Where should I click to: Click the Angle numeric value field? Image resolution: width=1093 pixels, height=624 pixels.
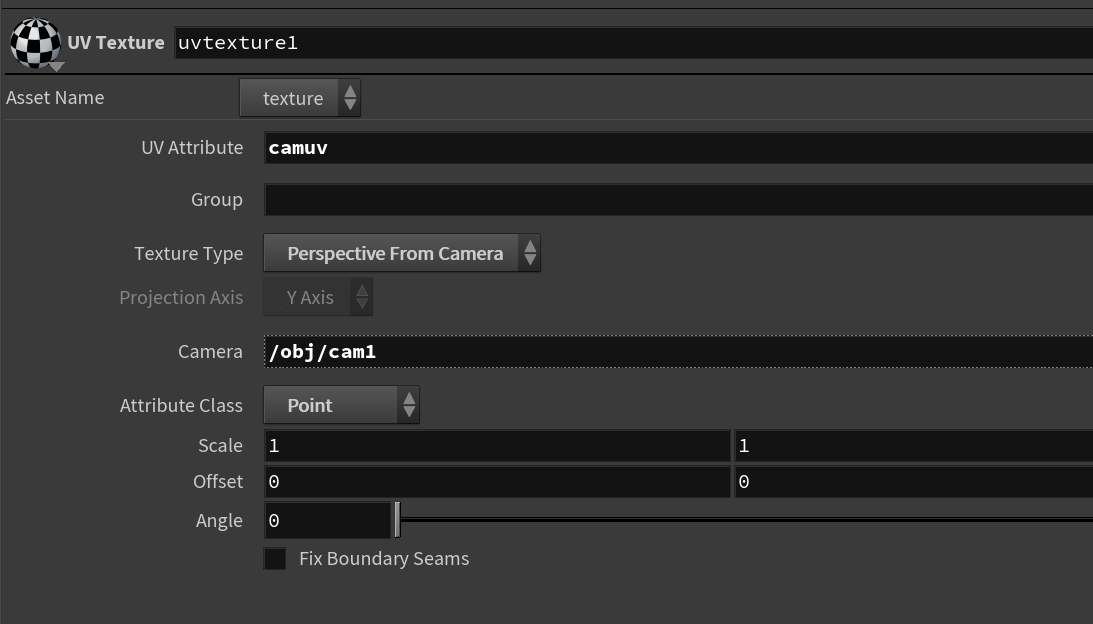(328, 520)
